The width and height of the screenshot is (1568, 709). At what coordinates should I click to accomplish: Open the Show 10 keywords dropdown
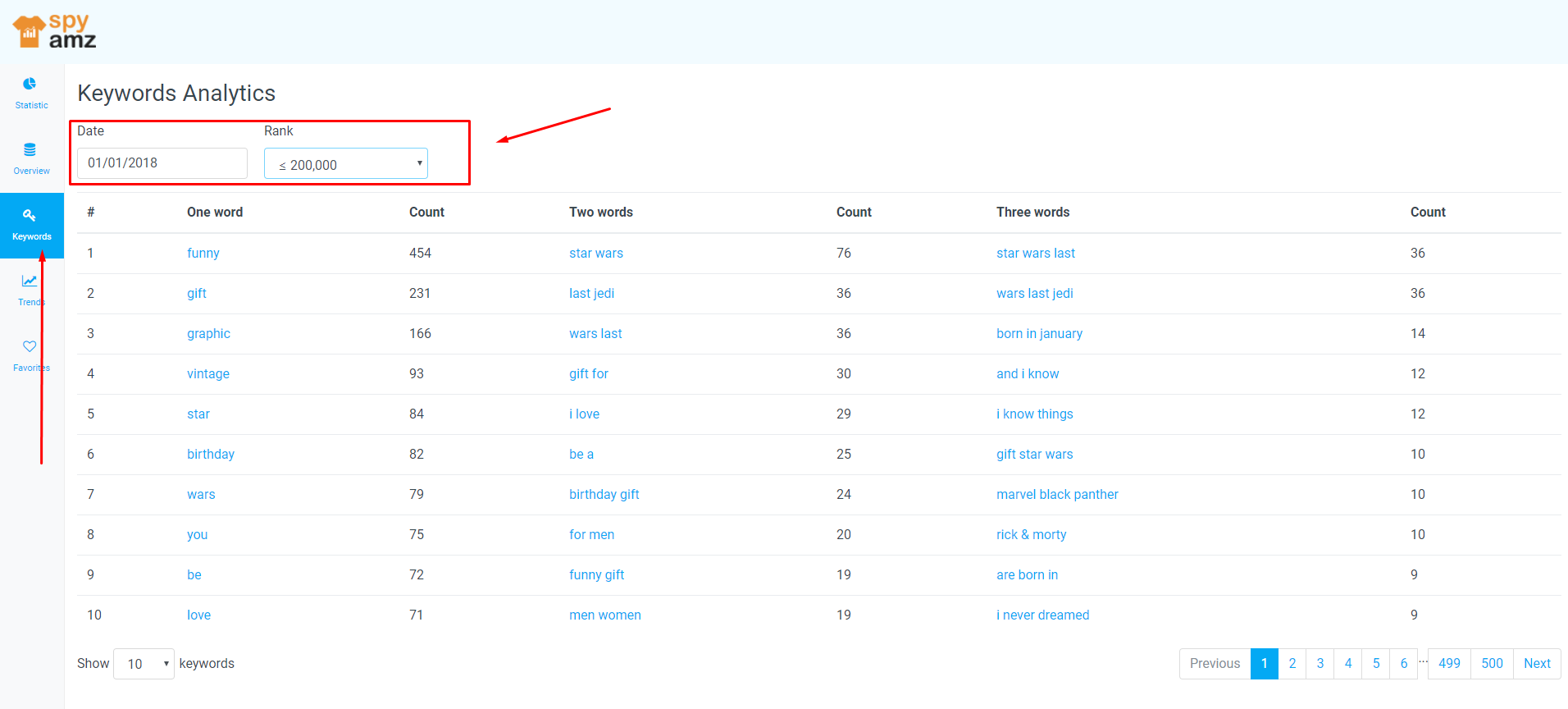pos(144,663)
